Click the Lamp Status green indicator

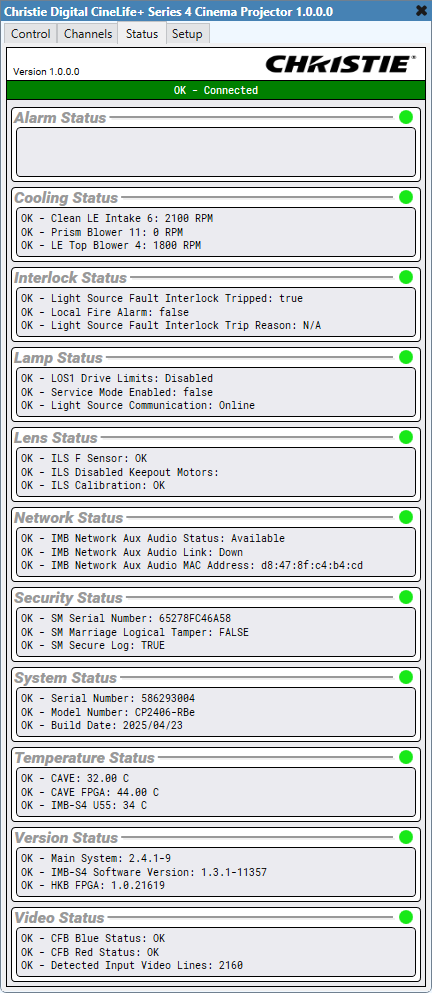pyautogui.click(x=406, y=357)
